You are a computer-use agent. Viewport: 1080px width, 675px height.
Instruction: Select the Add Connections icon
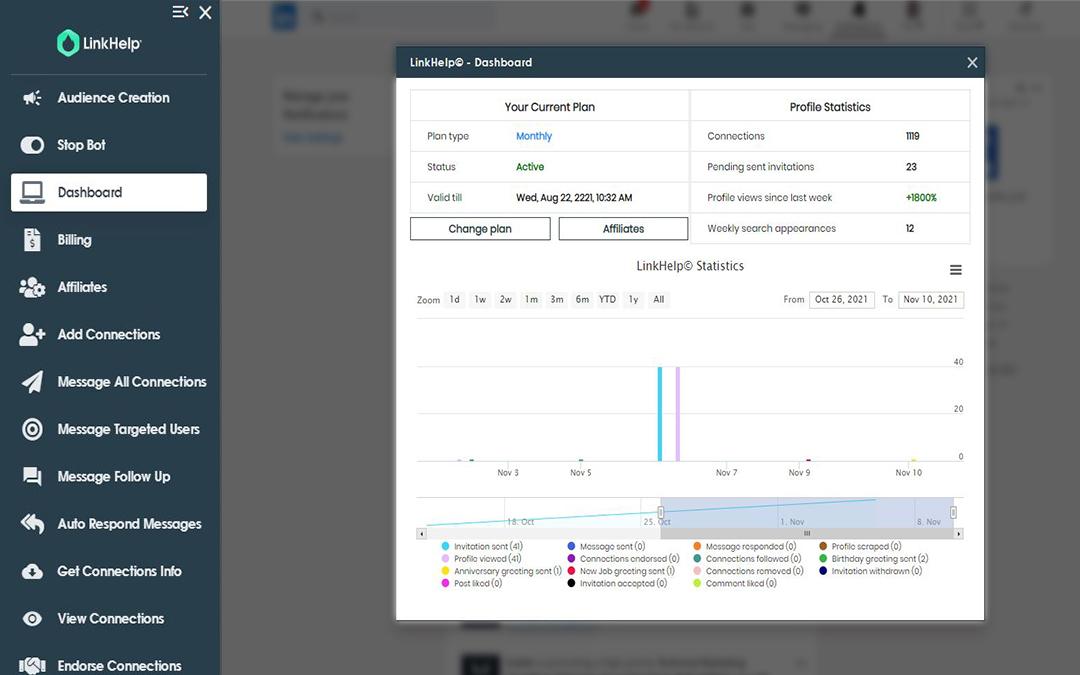[30, 334]
